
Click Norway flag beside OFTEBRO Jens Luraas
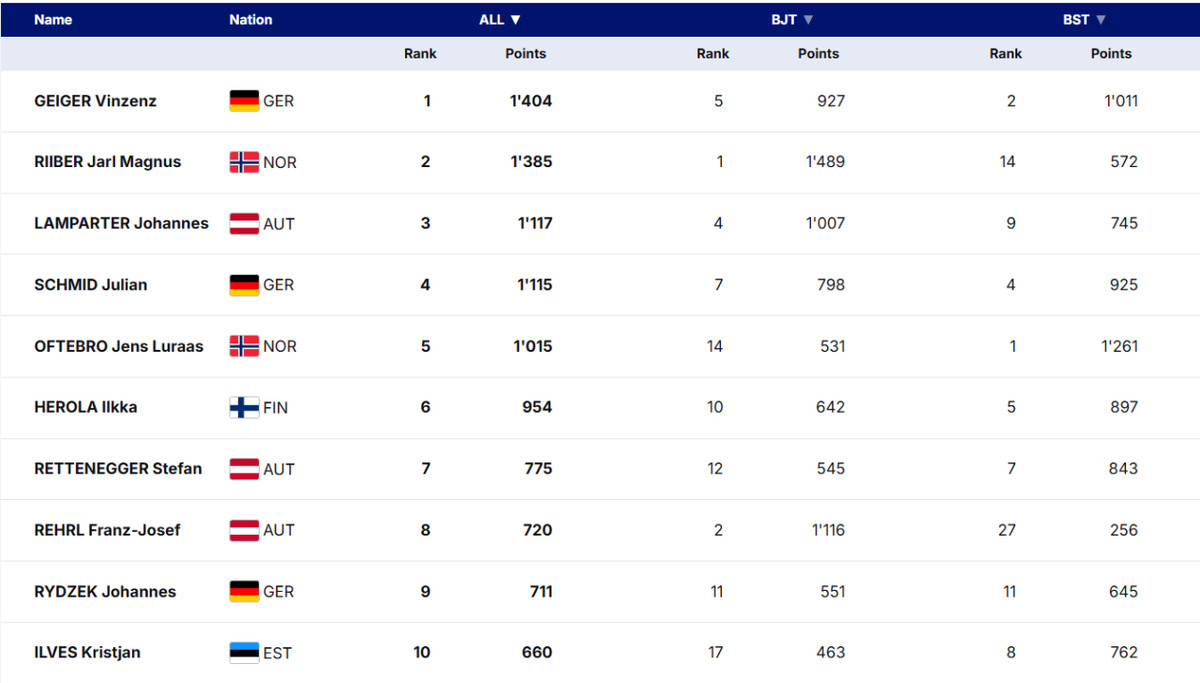(244, 346)
